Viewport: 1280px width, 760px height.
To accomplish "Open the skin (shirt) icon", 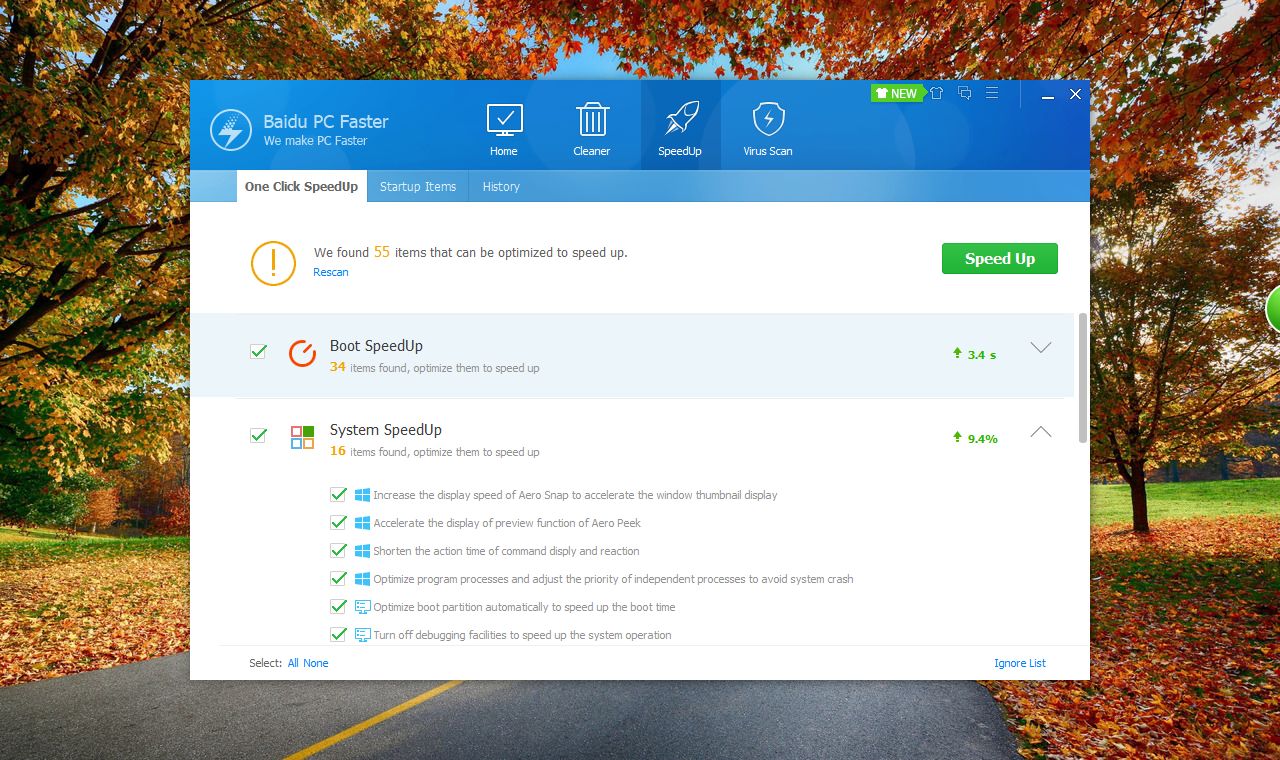I will tap(936, 93).
